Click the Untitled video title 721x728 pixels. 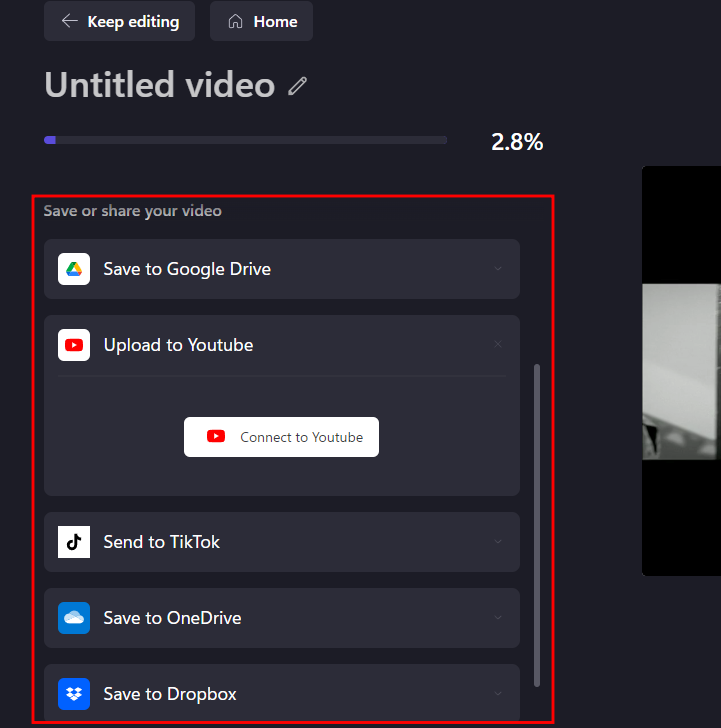pyautogui.click(x=160, y=85)
